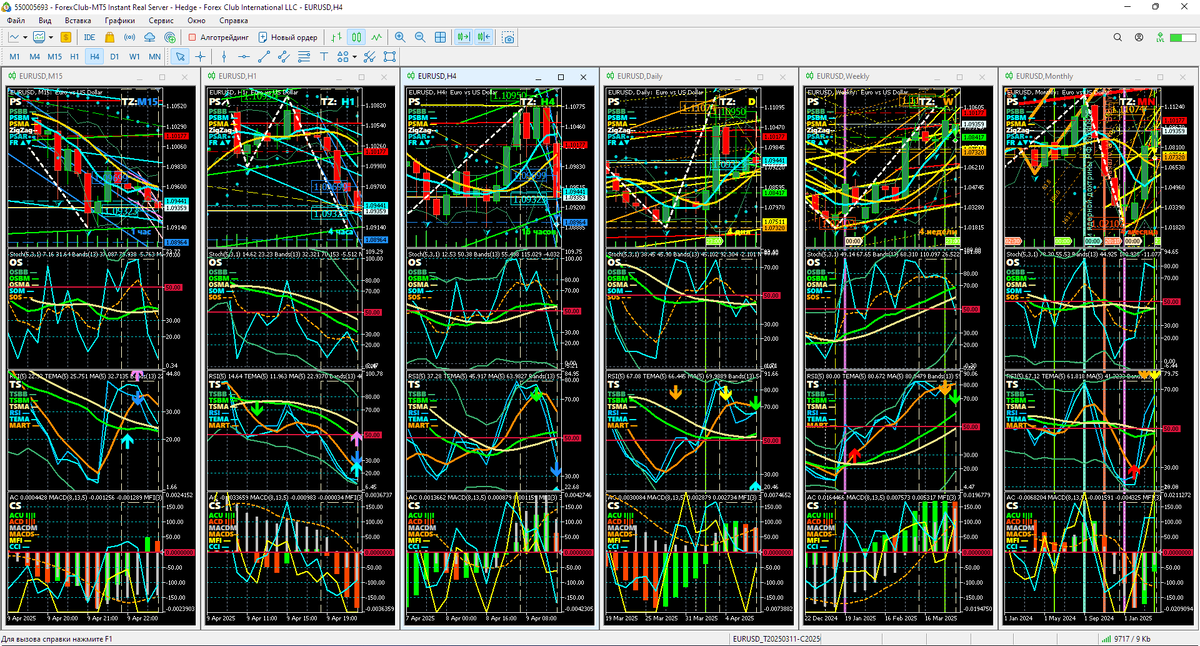This screenshot has width=1200, height=646.
Task: Select the text label tool
Action: pyautogui.click(x=323, y=57)
